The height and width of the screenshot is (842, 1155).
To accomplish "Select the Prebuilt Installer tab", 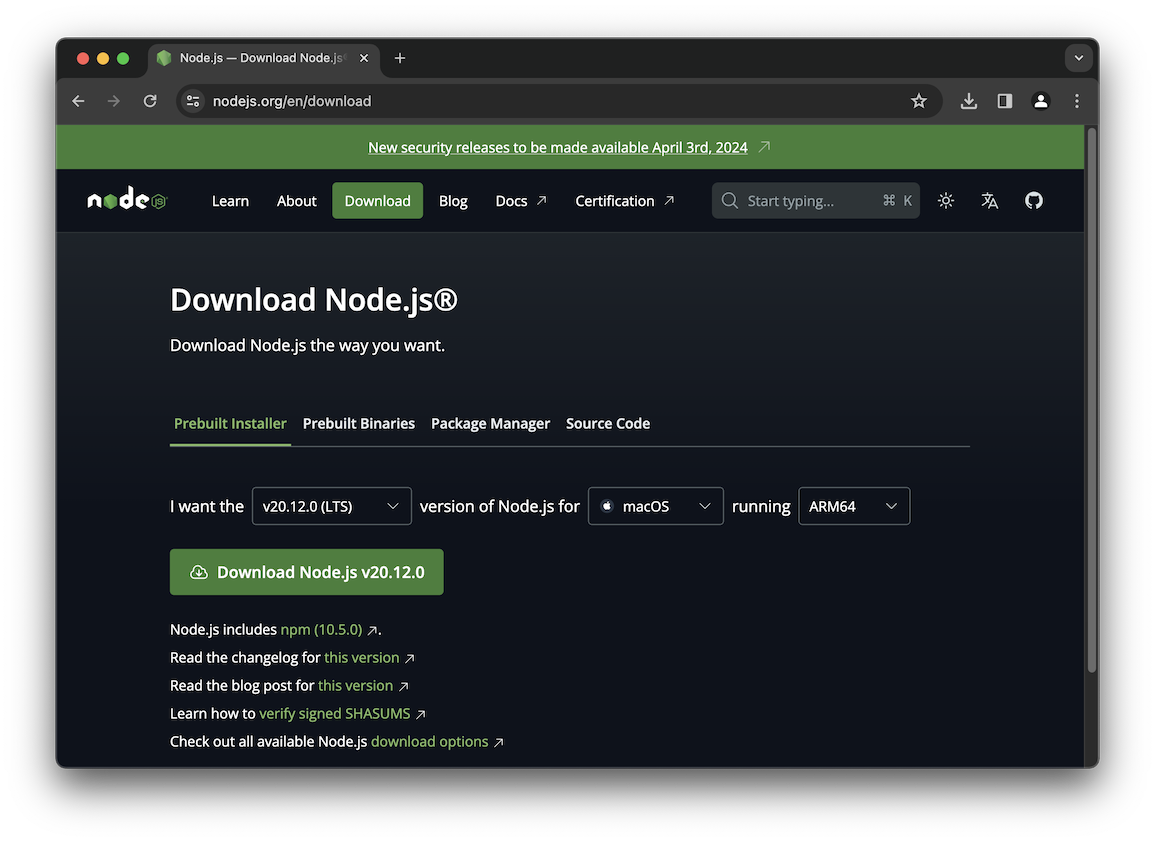I will (230, 424).
